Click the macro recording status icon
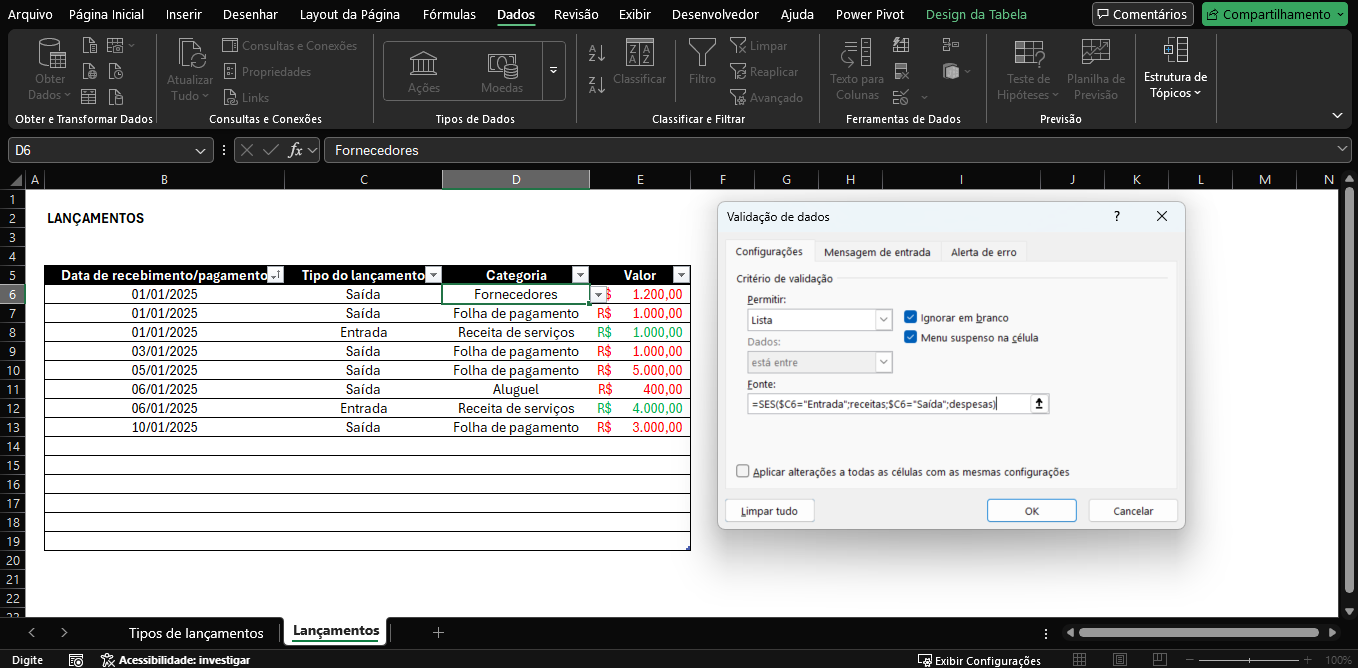This screenshot has width=1358, height=668. click(76, 660)
